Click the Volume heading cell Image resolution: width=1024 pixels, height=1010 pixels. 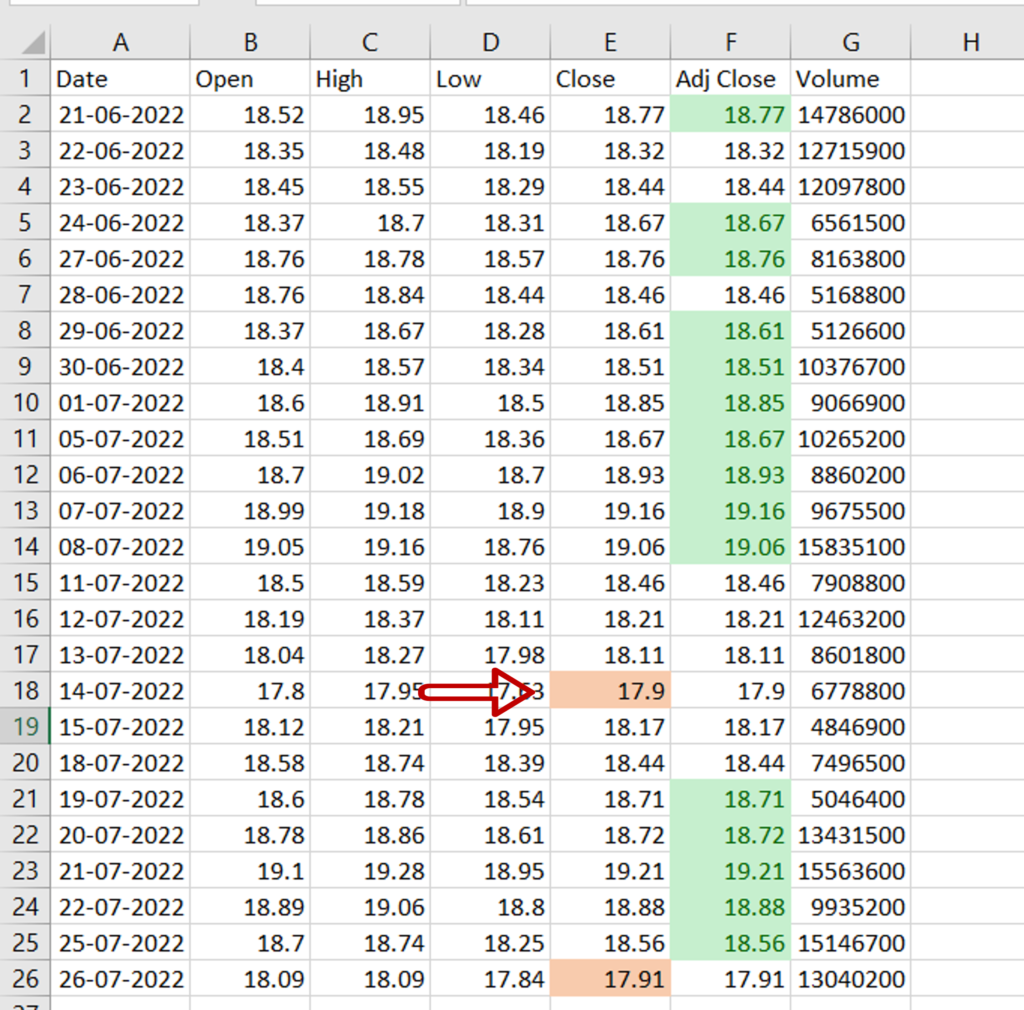[x=850, y=79]
